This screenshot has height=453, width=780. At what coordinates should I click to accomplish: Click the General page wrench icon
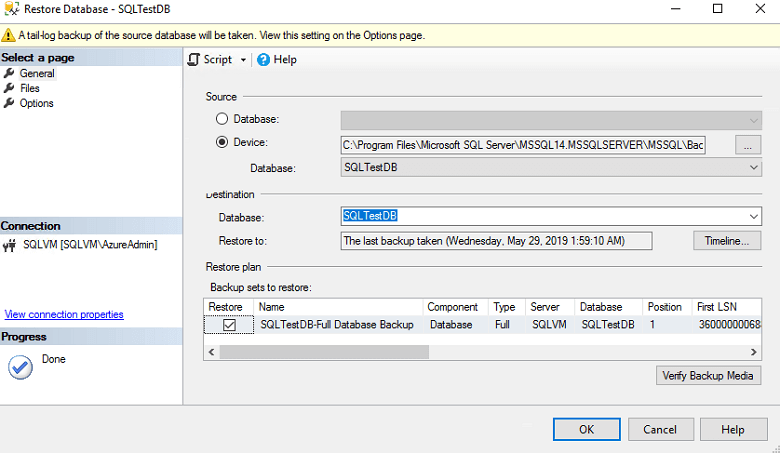(9, 73)
